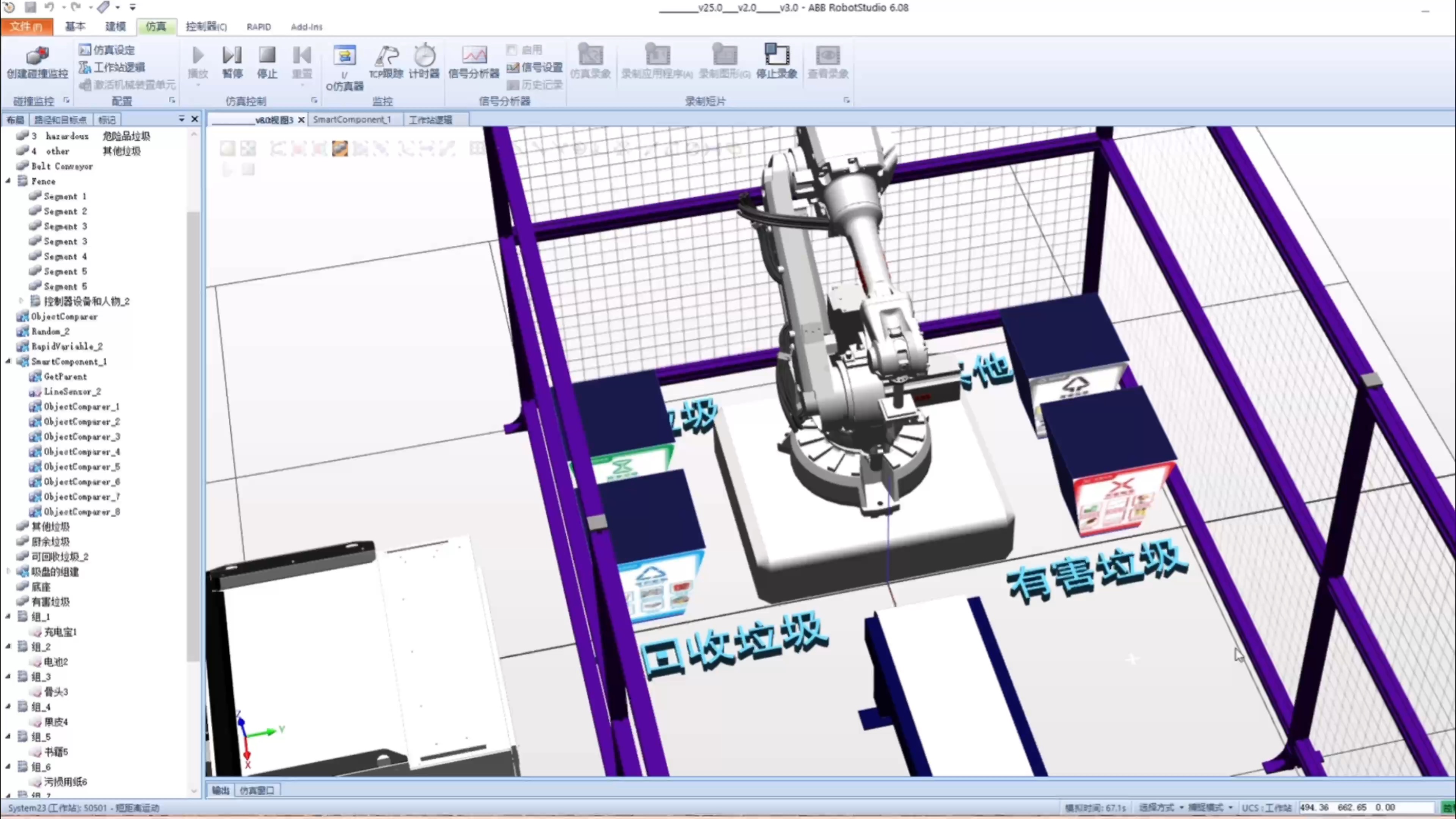Switch to the 建模 ribbon tab

click(115, 27)
